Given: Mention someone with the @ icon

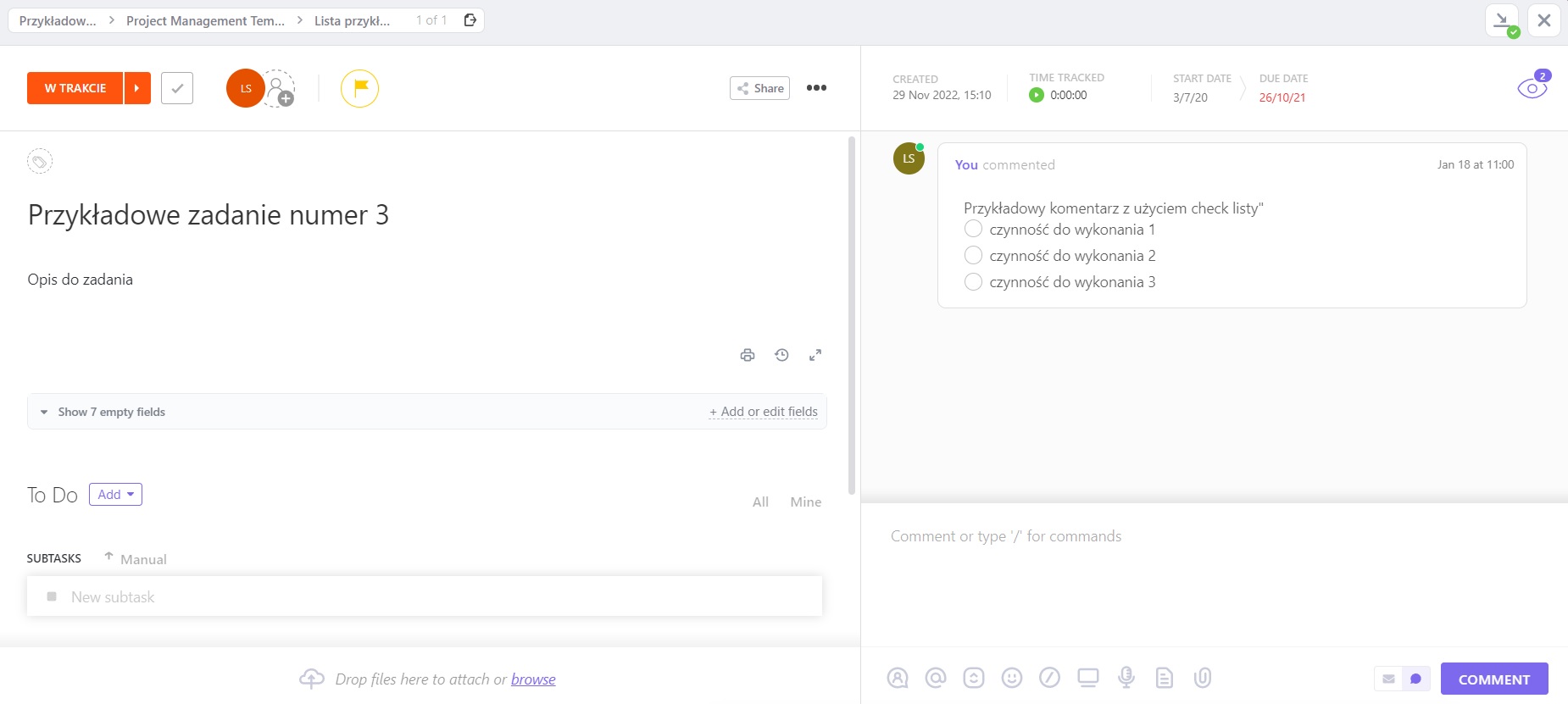Looking at the screenshot, I should tap(936, 678).
